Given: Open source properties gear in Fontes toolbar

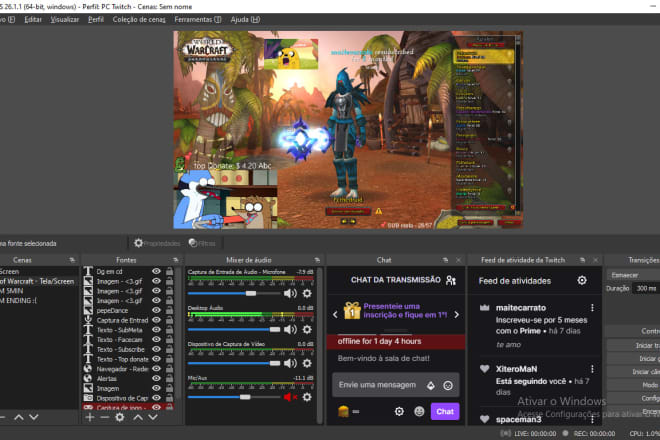Looking at the screenshot, I should (x=120, y=416).
